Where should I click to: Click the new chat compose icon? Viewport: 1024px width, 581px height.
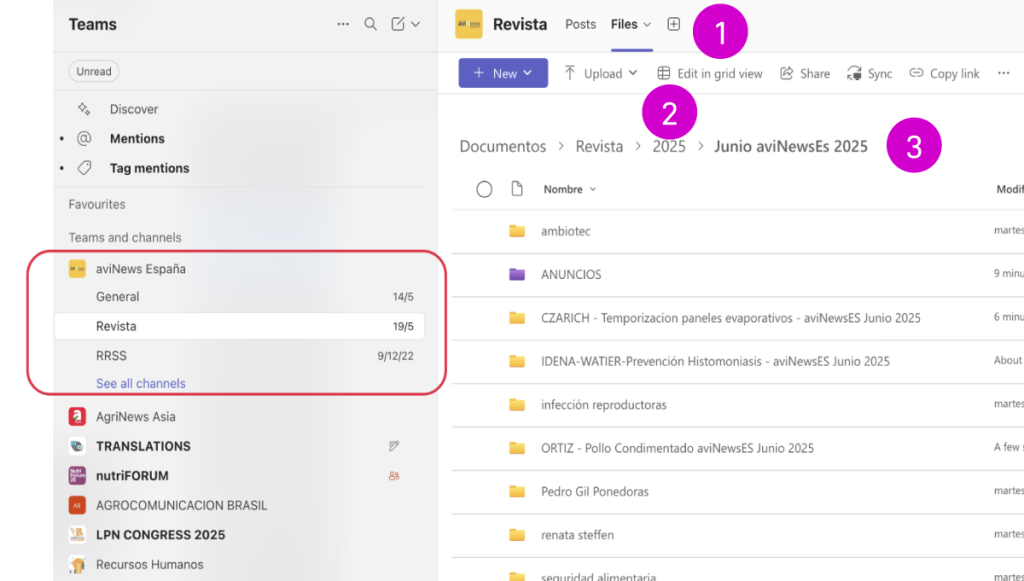[398, 24]
